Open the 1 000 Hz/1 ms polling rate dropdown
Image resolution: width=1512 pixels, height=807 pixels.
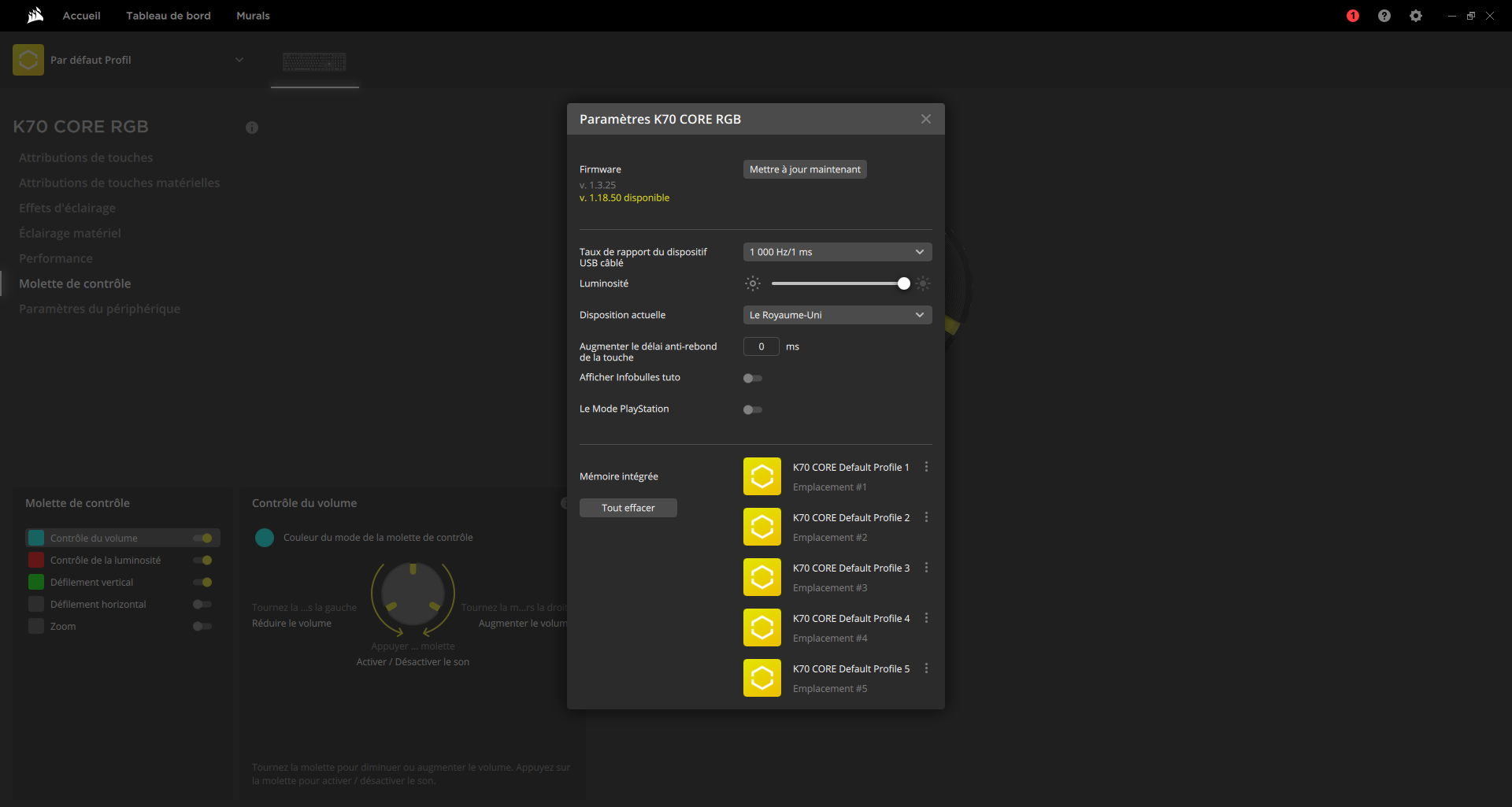pos(838,252)
